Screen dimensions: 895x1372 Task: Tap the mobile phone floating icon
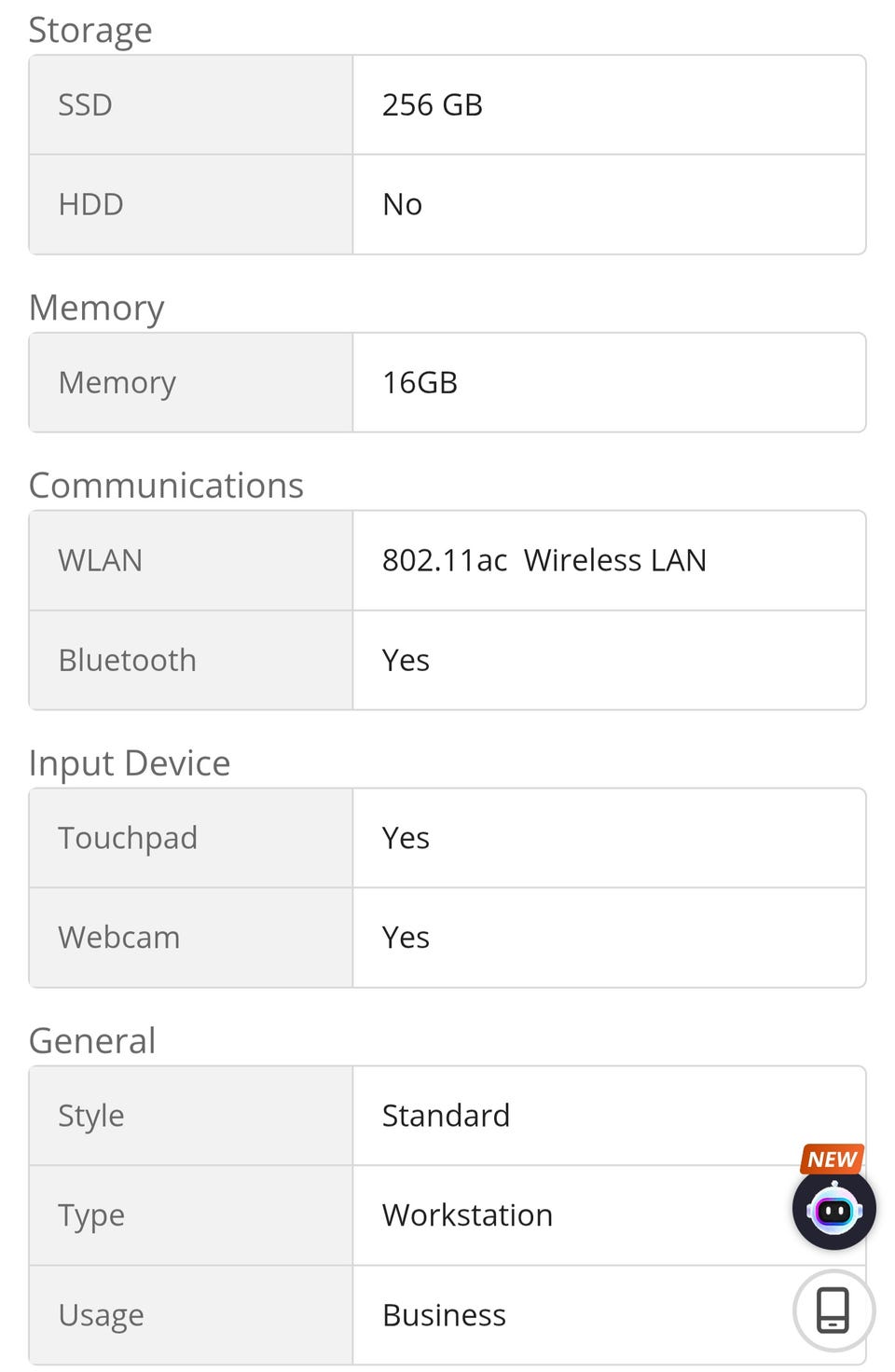(833, 1310)
